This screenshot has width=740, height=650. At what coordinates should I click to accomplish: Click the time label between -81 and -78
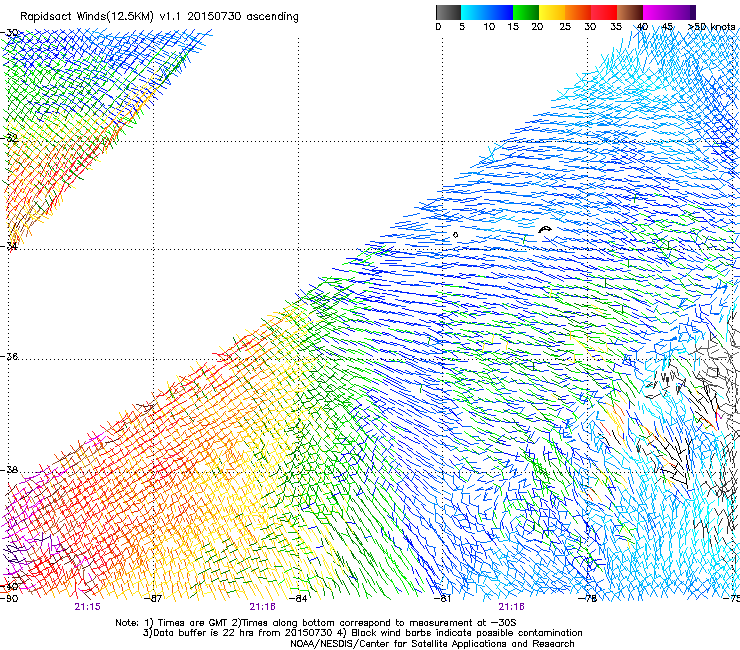(512, 607)
